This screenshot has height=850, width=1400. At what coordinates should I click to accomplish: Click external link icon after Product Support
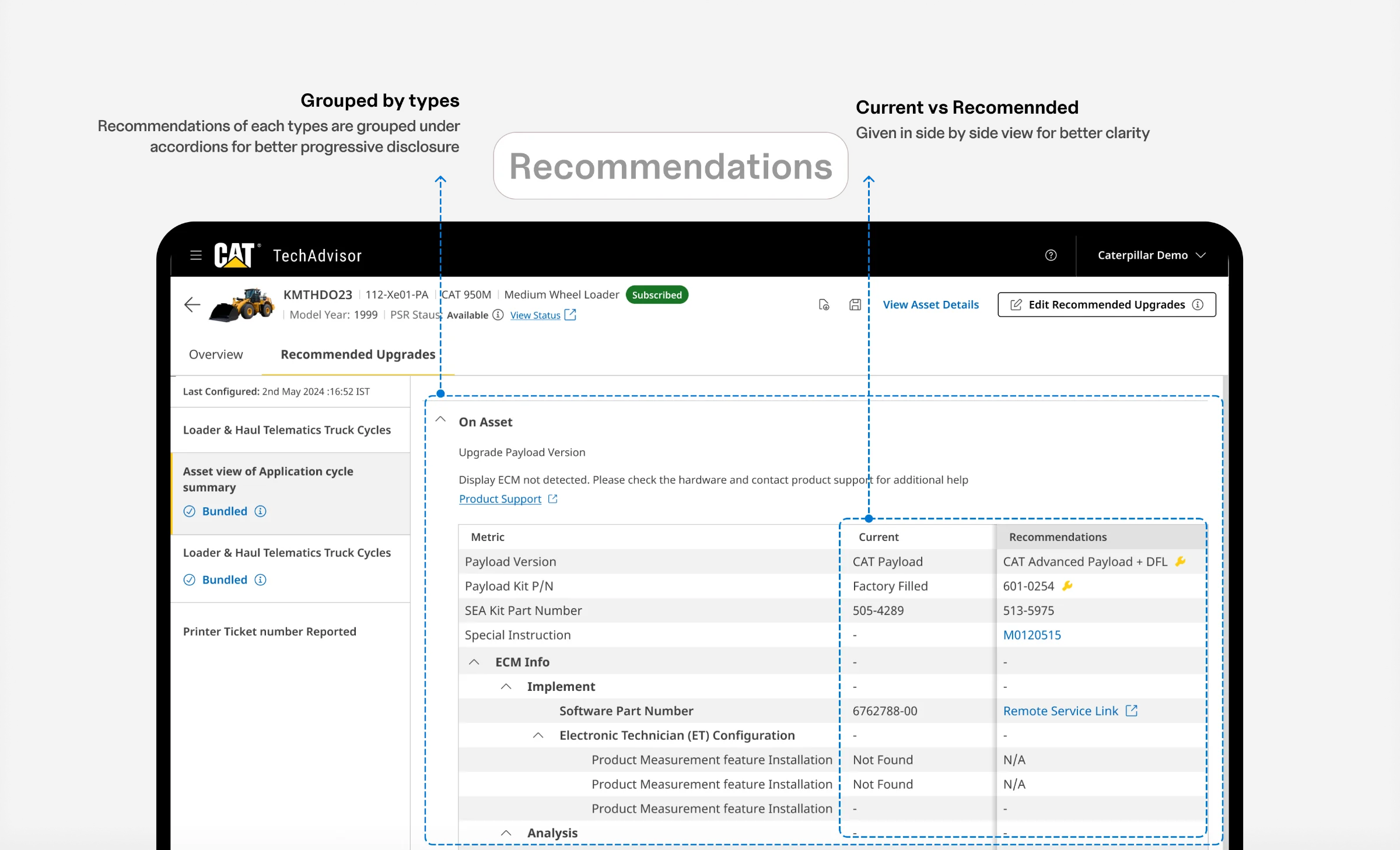point(552,499)
